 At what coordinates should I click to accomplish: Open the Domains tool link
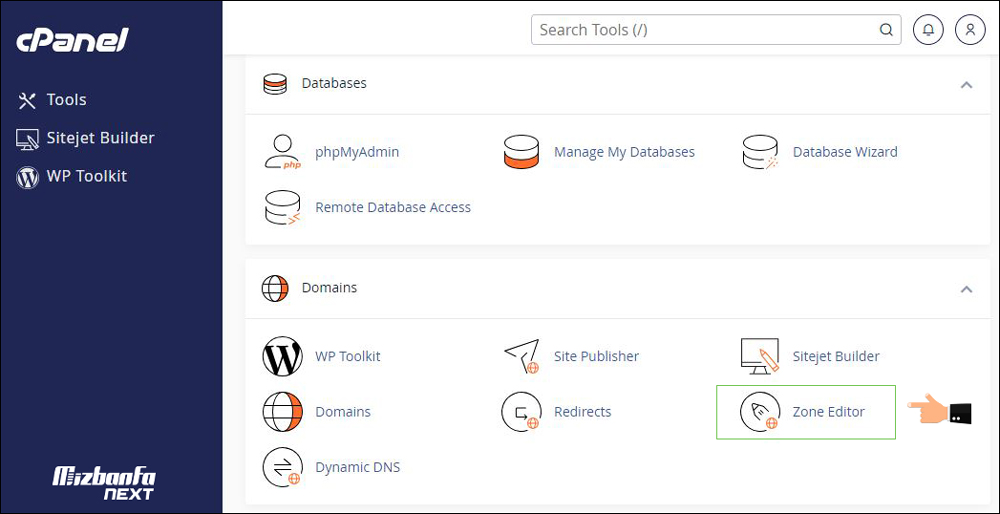pos(342,412)
